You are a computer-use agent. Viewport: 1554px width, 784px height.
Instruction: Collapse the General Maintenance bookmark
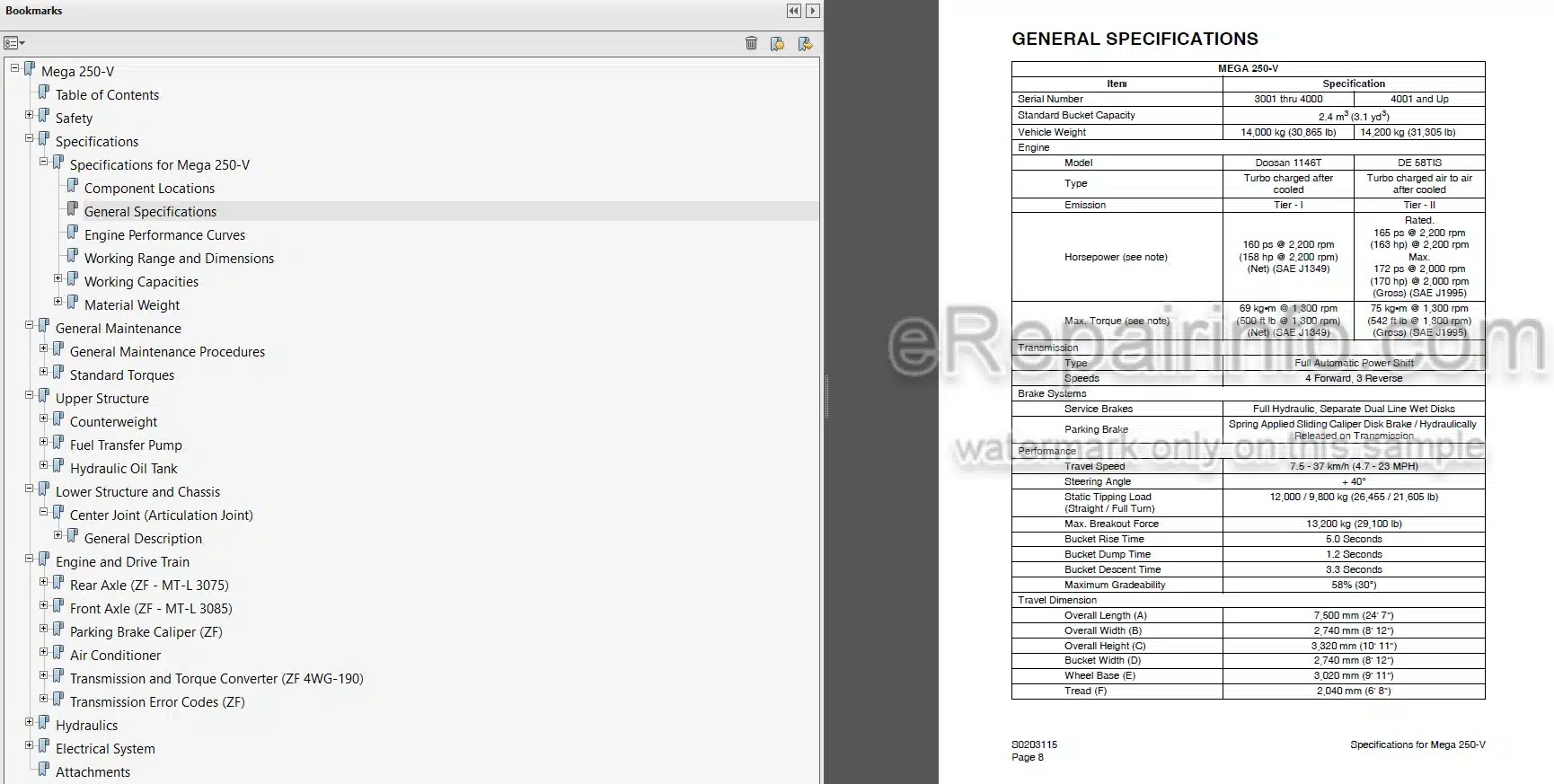click(x=29, y=325)
